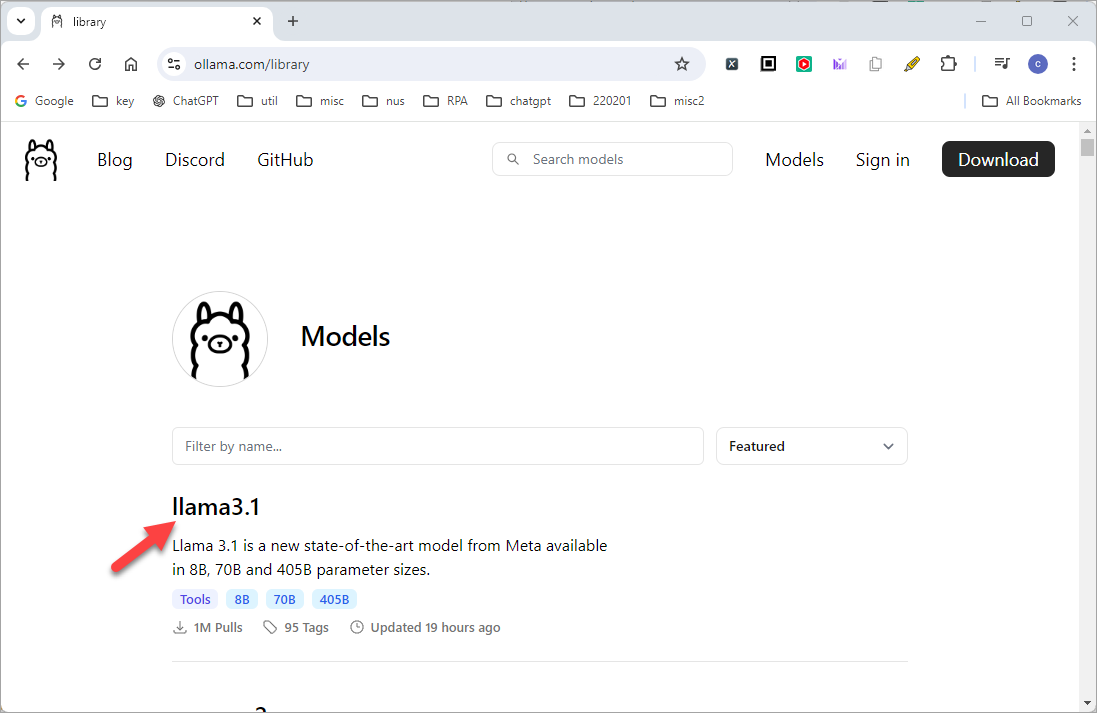Open the Discord link
Viewport: 1097px width, 713px height.
click(194, 160)
